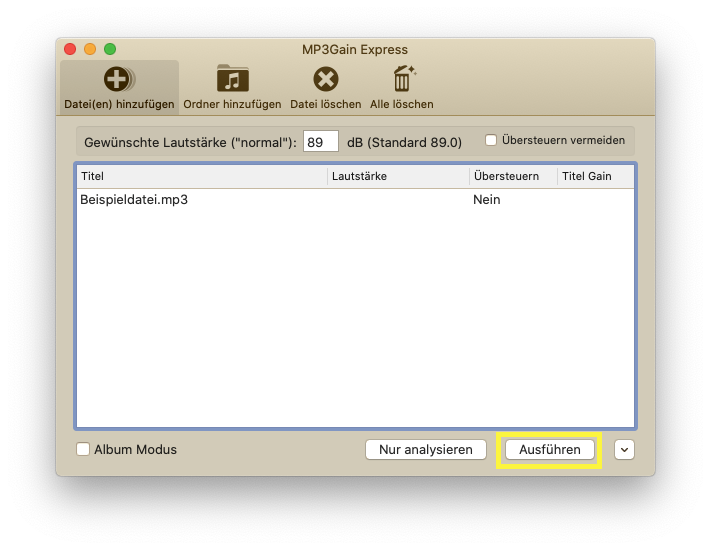Screen dimensions: 711x550
Task: Click the Titel Gain column header
Action: click(x=594, y=176)
